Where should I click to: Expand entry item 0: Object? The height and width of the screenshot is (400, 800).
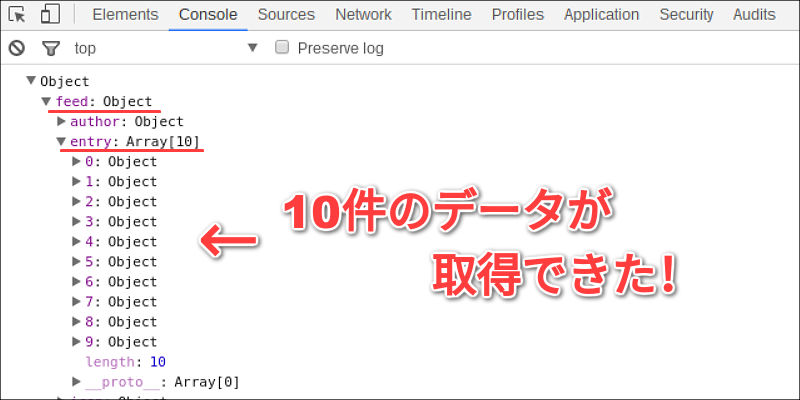pyautogui.click(x=77, y=161)
